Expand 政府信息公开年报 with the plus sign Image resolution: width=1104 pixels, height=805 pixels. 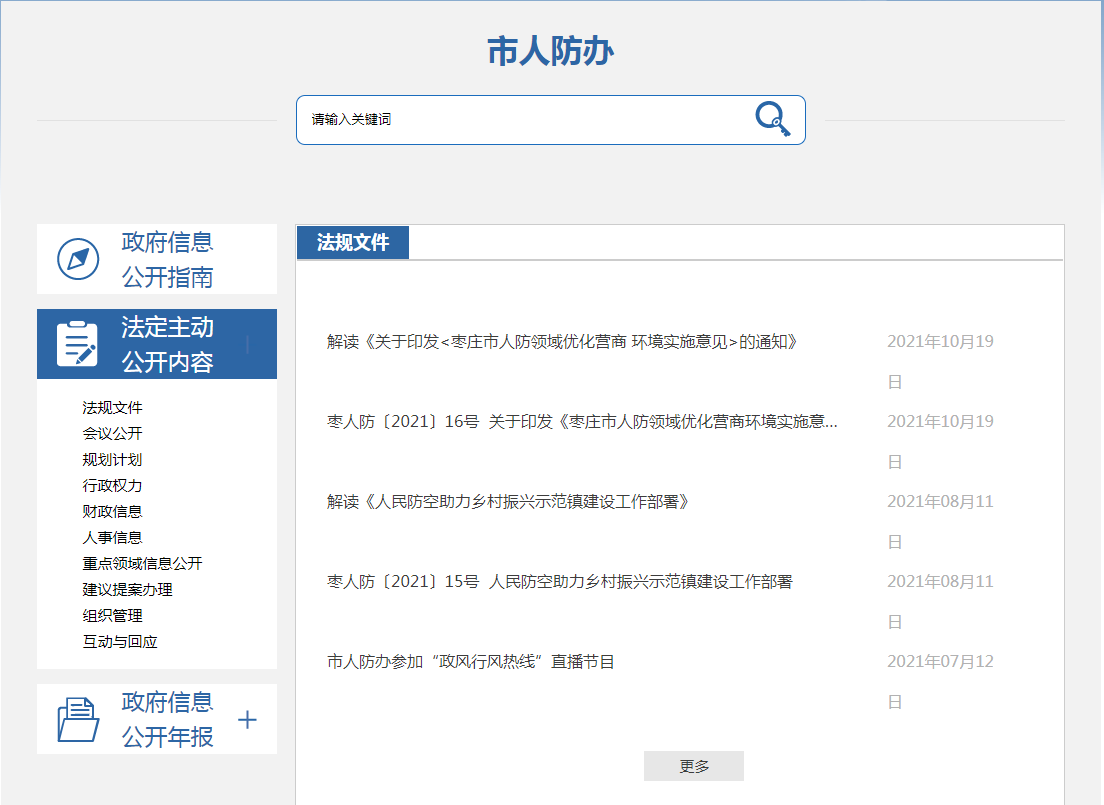point(247,720)
